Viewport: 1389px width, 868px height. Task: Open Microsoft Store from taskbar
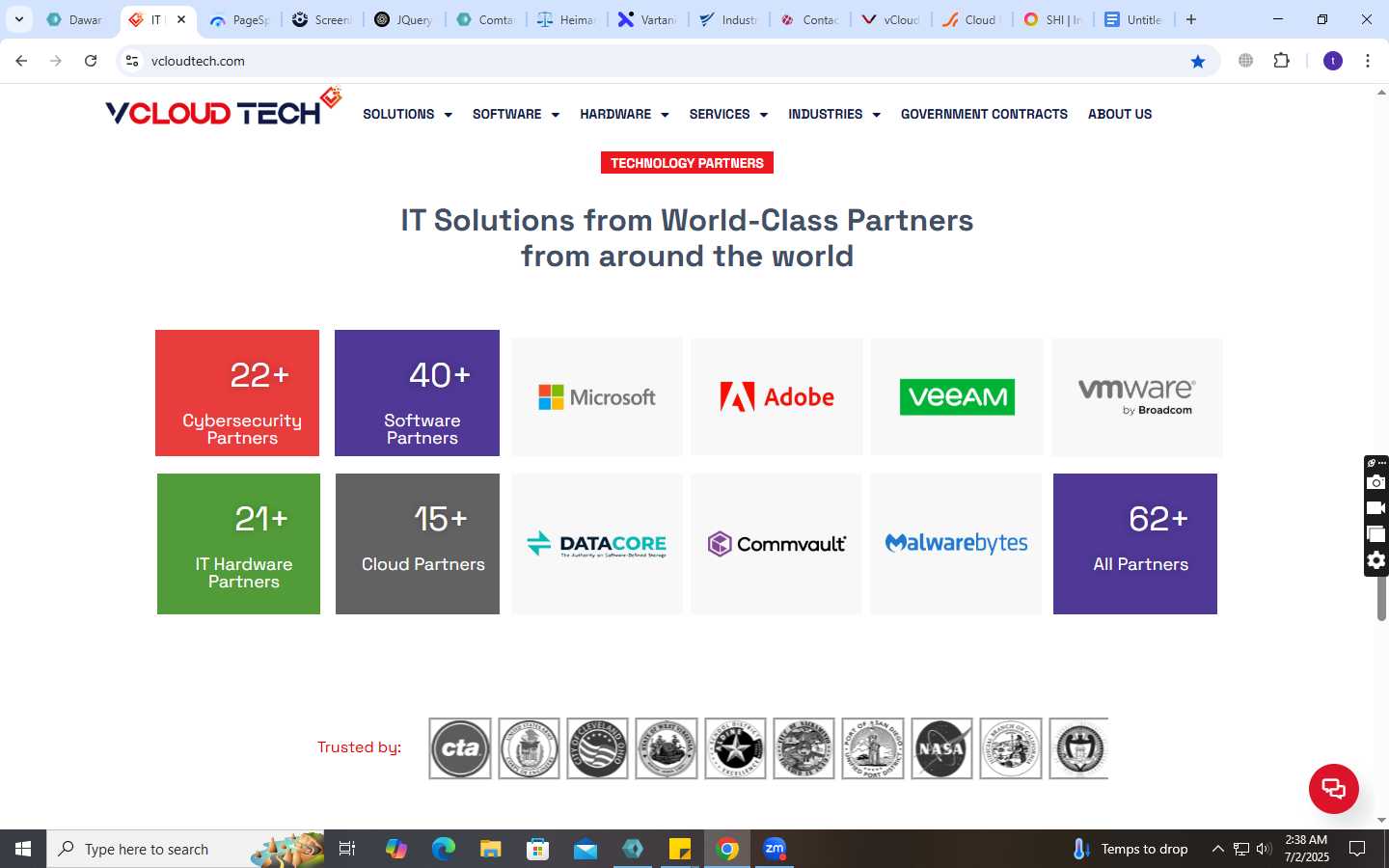(538, 849)
